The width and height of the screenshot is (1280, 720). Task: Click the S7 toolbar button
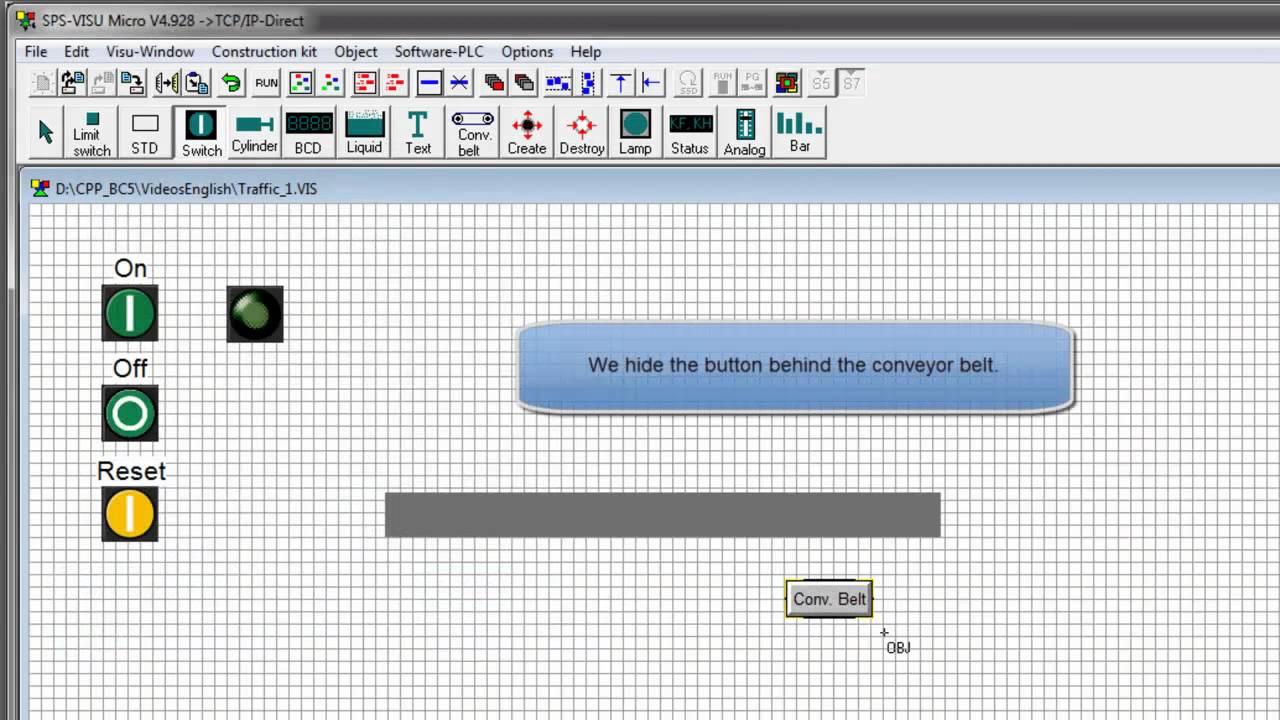[851, 83]
